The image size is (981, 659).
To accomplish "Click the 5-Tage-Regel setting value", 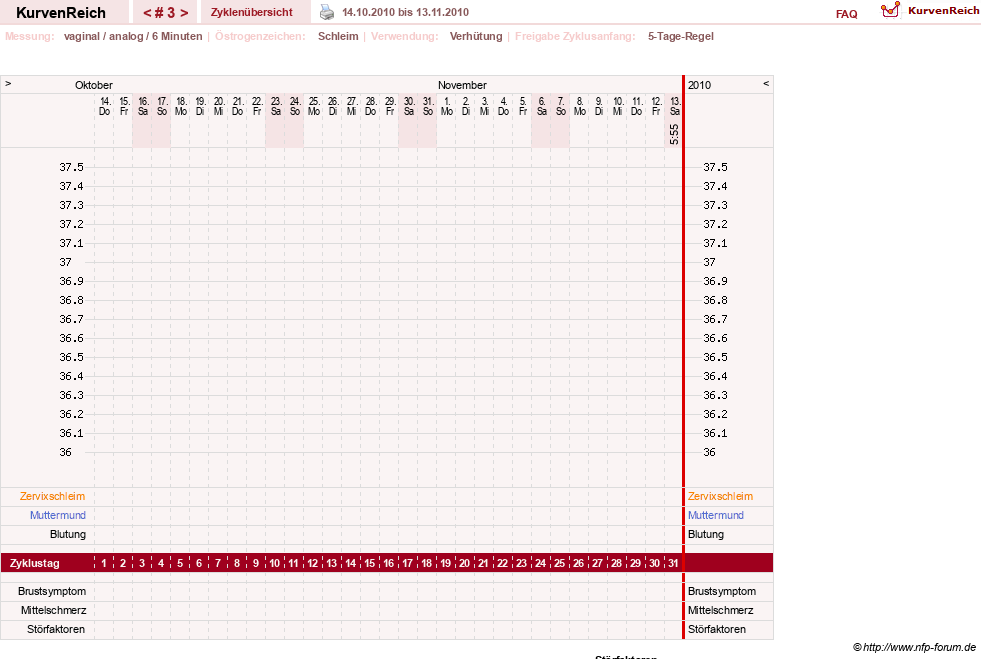I will tap(681, 36).
